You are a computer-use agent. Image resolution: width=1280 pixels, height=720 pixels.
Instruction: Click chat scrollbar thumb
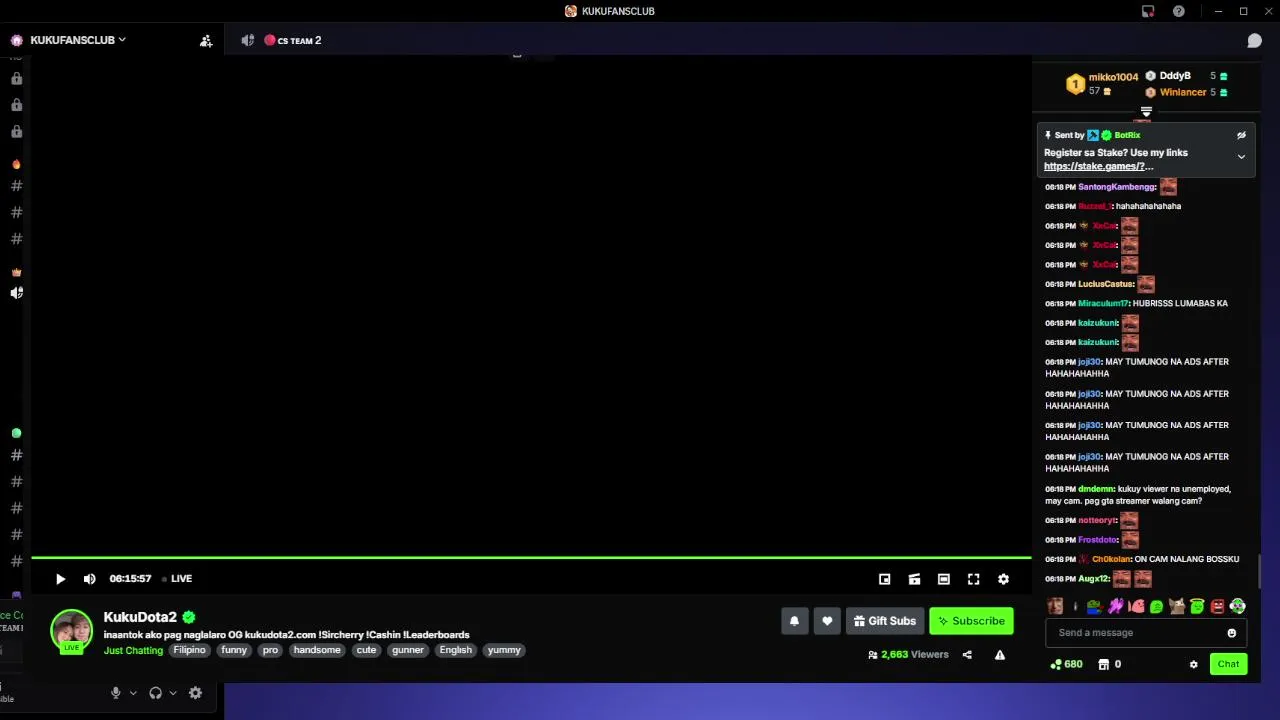(1259, 572)
